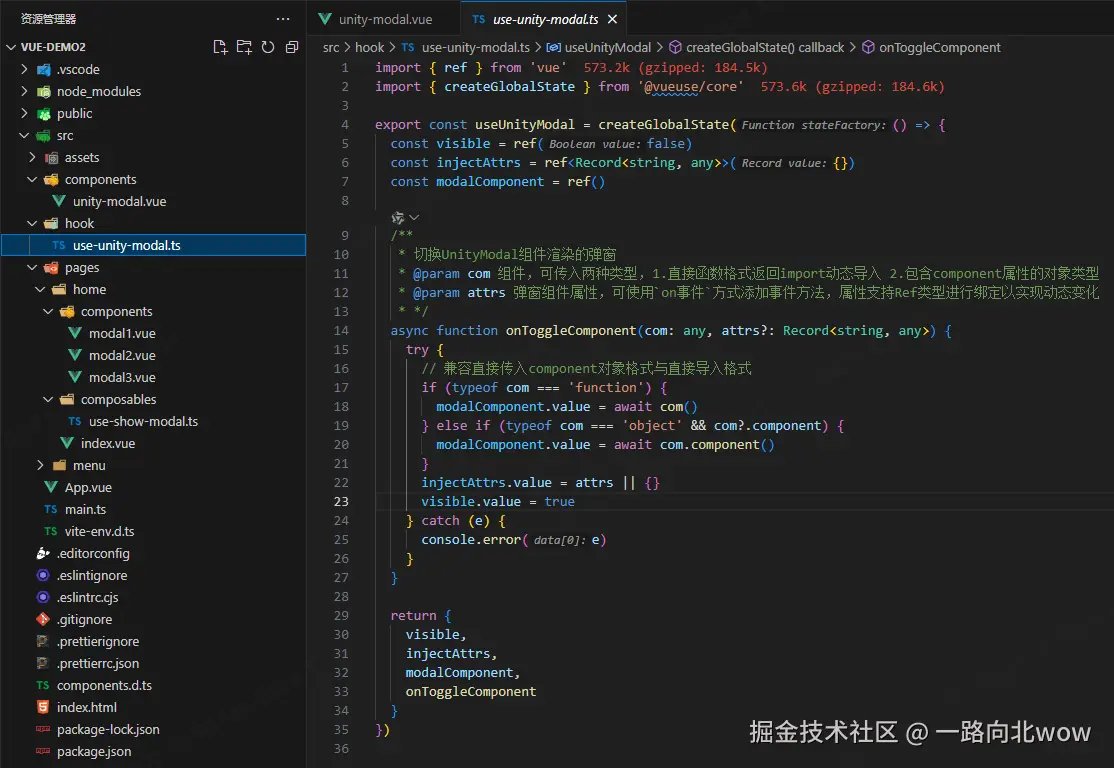Click the useUnityModal breadcrumb symbol
This screenshot has height=768, width=1114.
[607, 48]
